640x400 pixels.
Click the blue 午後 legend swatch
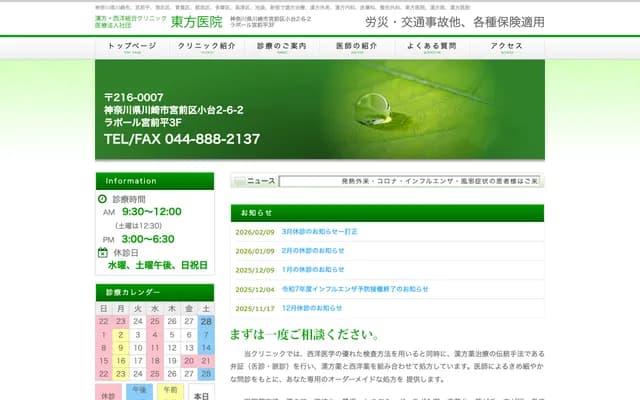[138, 391]
